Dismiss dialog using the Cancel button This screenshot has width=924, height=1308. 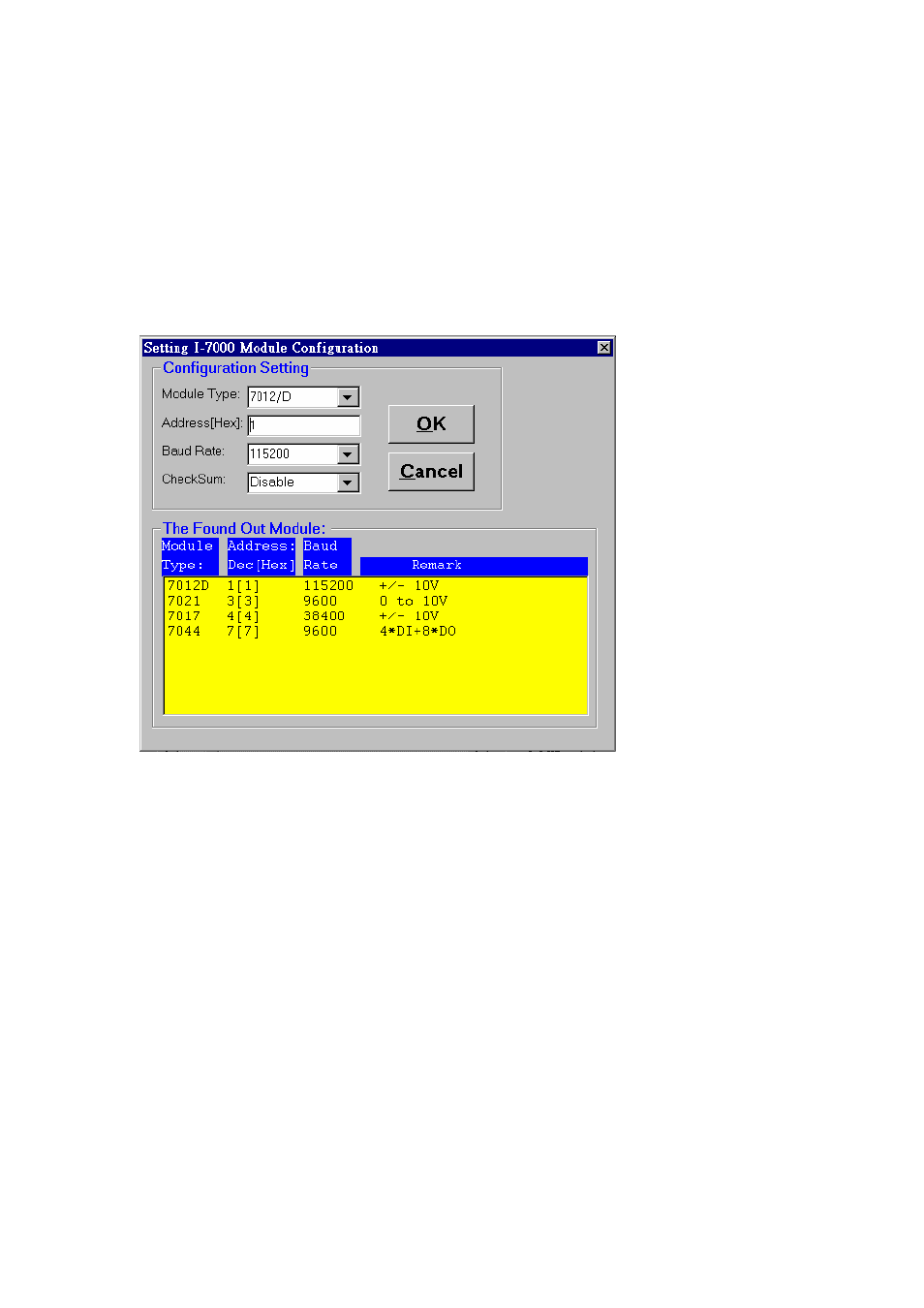pos(431,472)
